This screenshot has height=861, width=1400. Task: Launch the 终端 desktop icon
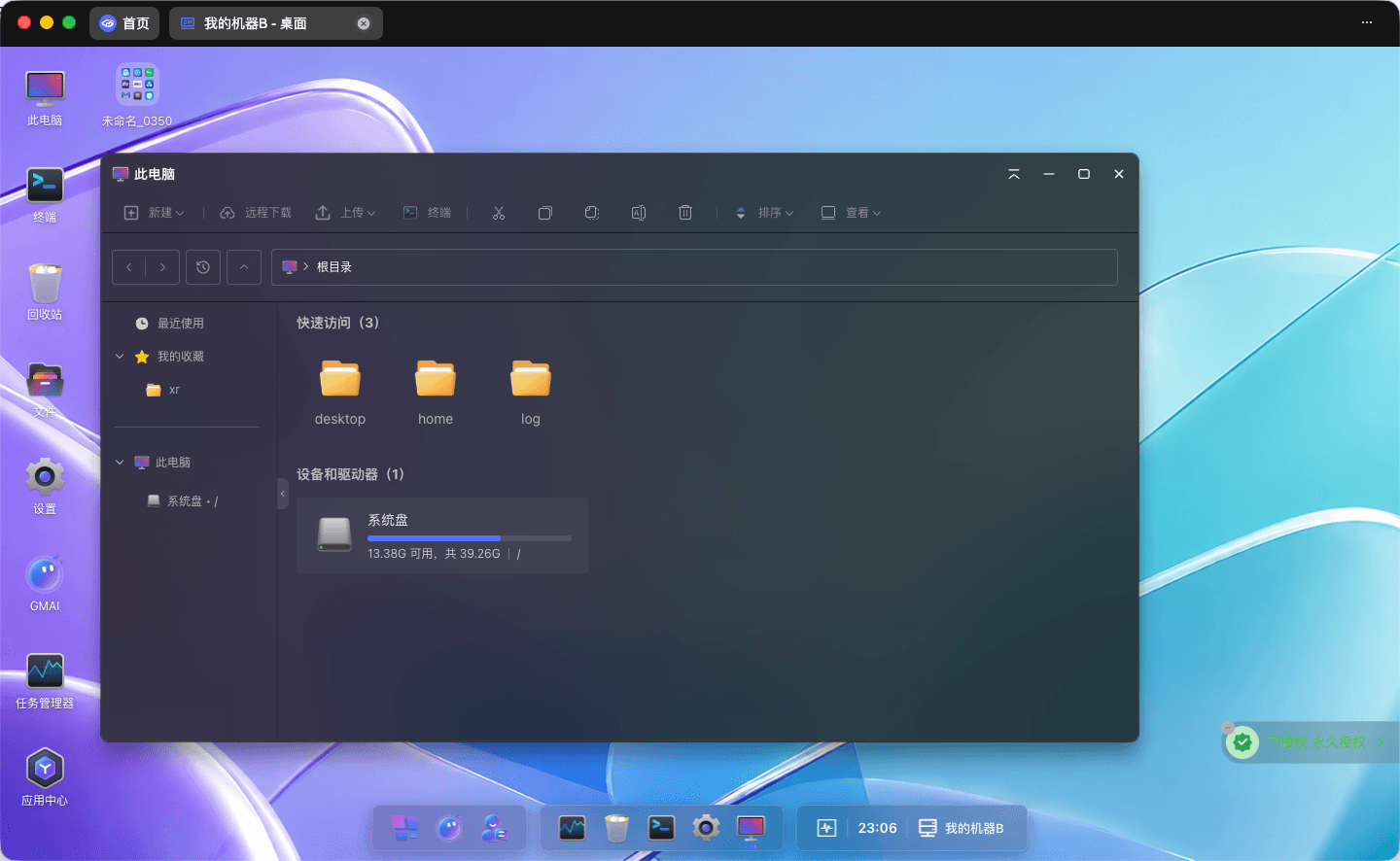click(x=45, y=195)
